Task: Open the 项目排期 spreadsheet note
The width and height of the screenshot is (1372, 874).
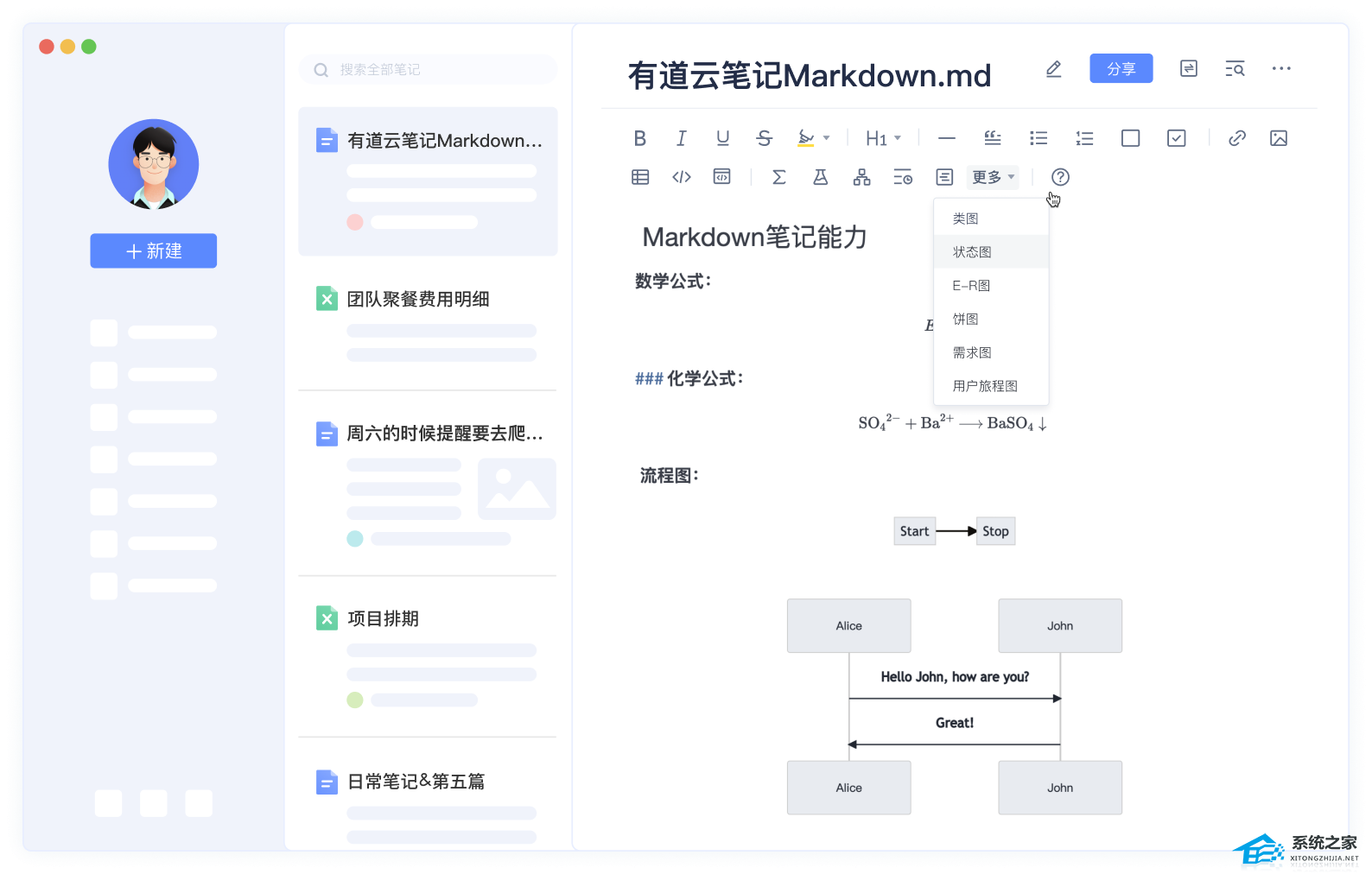Action: pyautogui.click(x=428, y=656)
